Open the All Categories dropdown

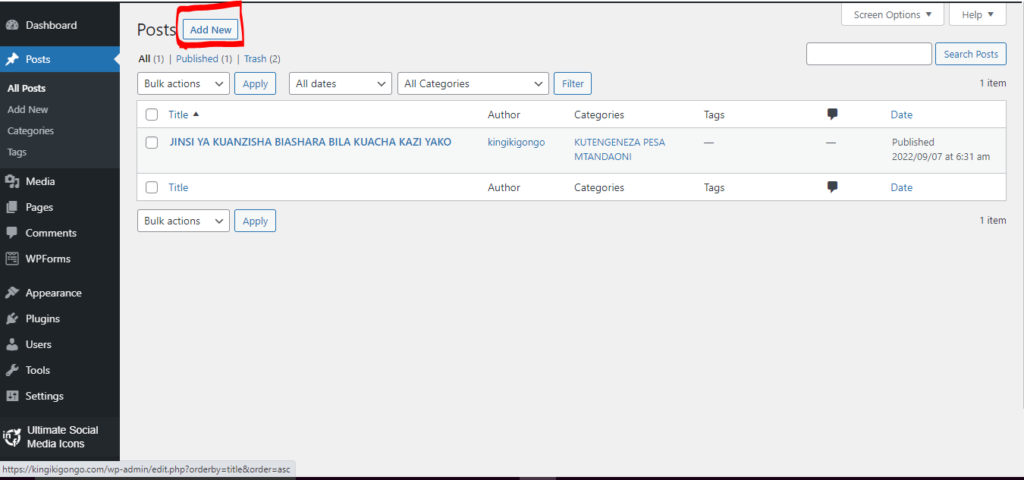(473, 84)
